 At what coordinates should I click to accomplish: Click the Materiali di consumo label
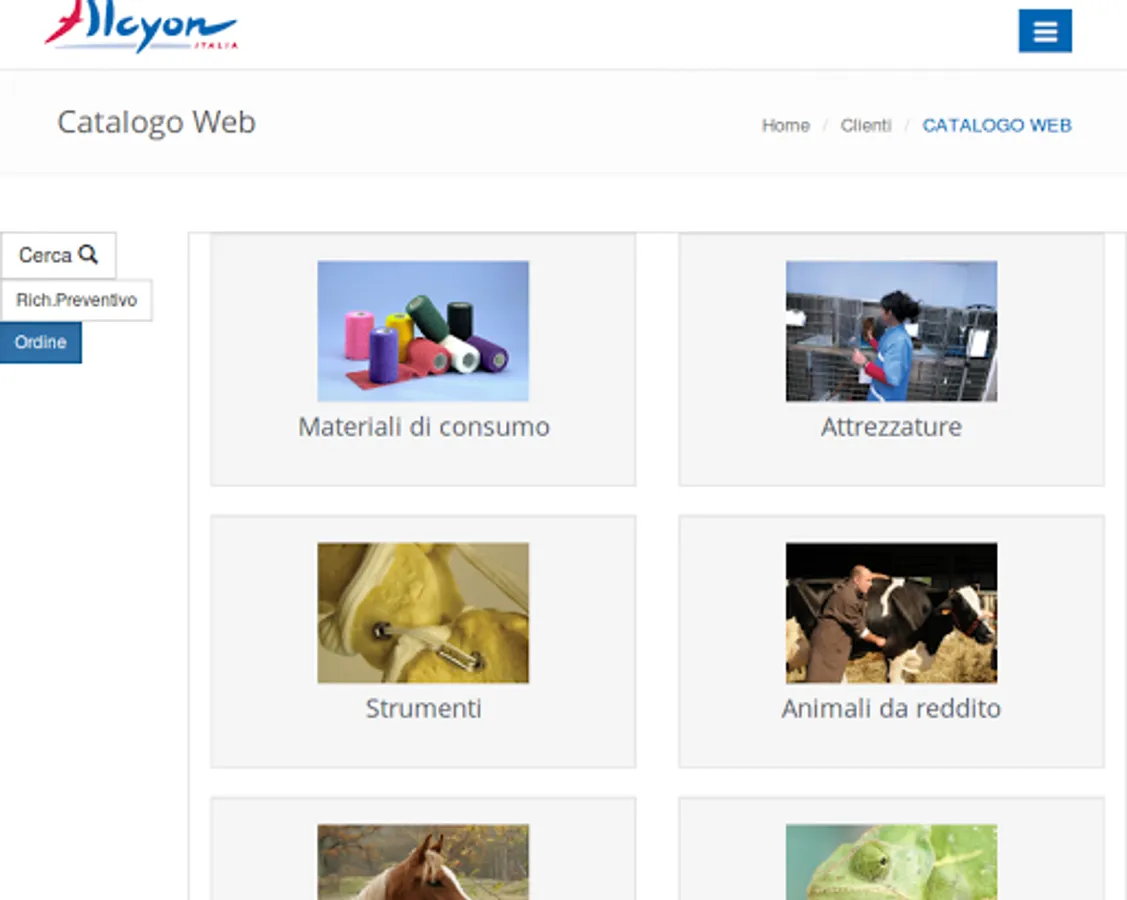(424, 427)
